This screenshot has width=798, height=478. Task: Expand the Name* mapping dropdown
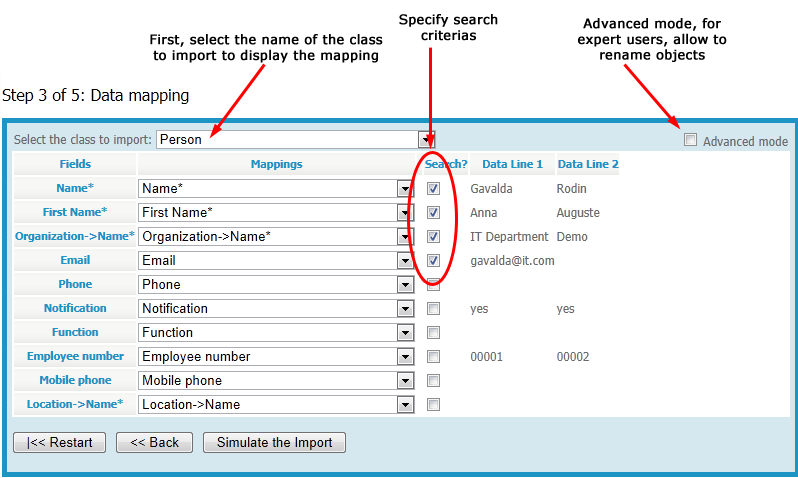click(405, 188)
